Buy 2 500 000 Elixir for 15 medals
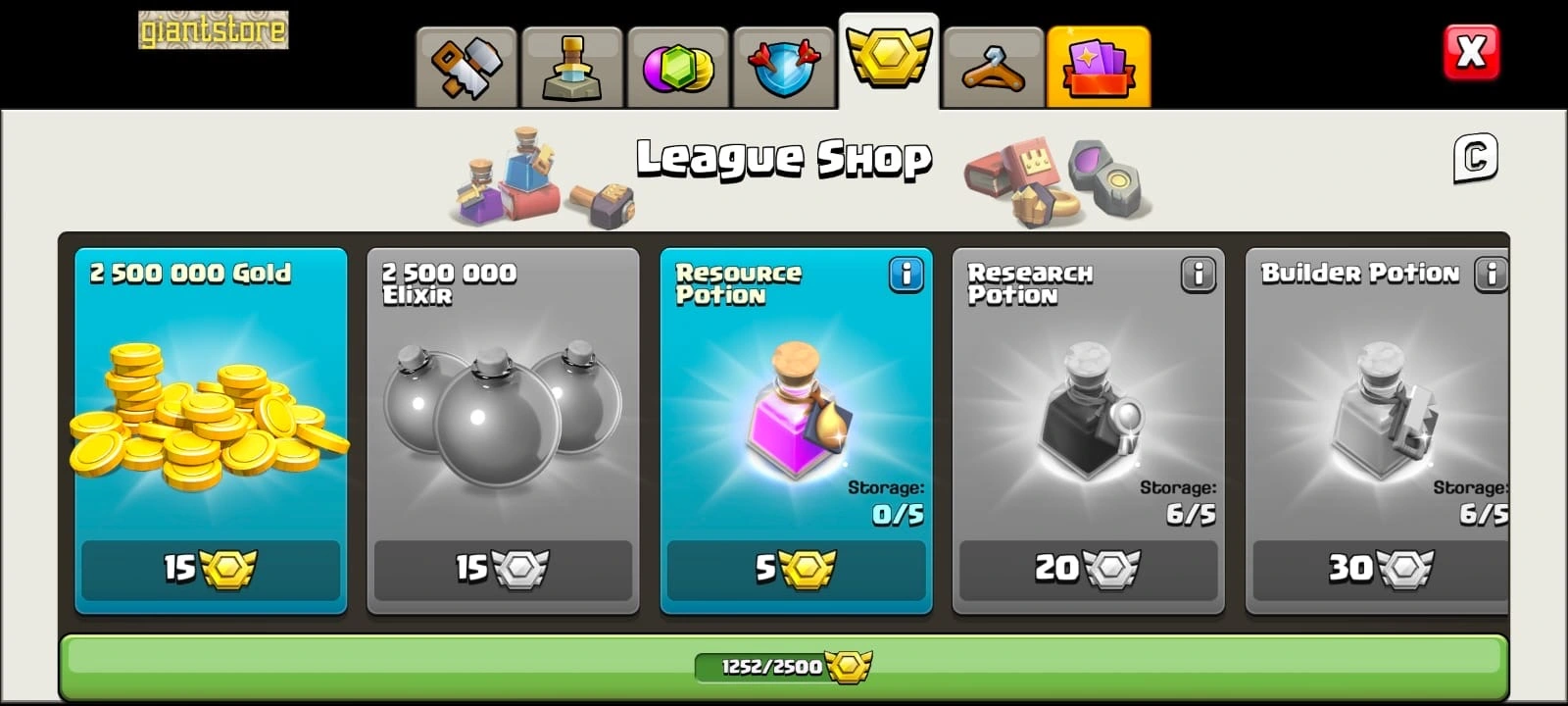1568x706 pixels. pos(503,569)
